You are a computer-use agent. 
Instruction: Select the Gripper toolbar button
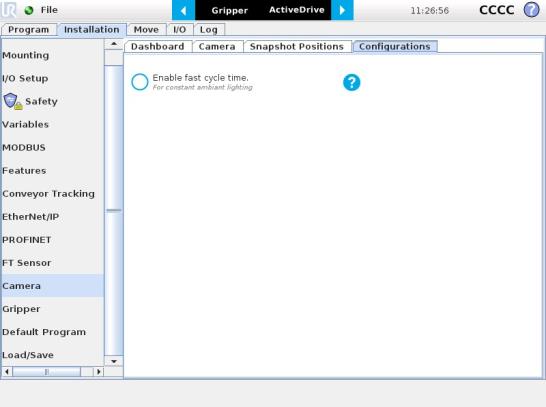pos(229,10)
